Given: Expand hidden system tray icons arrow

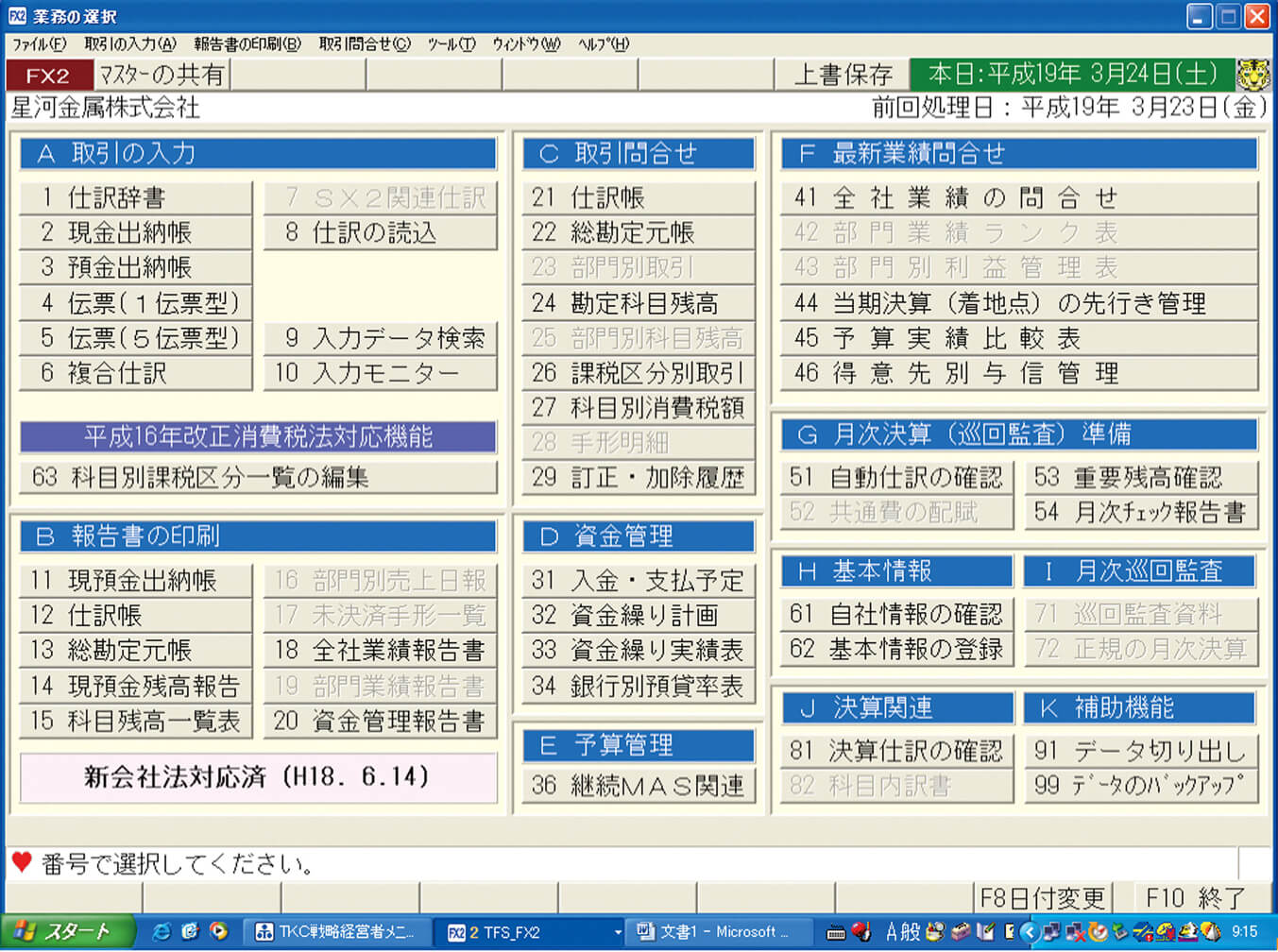Looking at the screenshot, I should pyautogui.click(x=1029, y=932).
